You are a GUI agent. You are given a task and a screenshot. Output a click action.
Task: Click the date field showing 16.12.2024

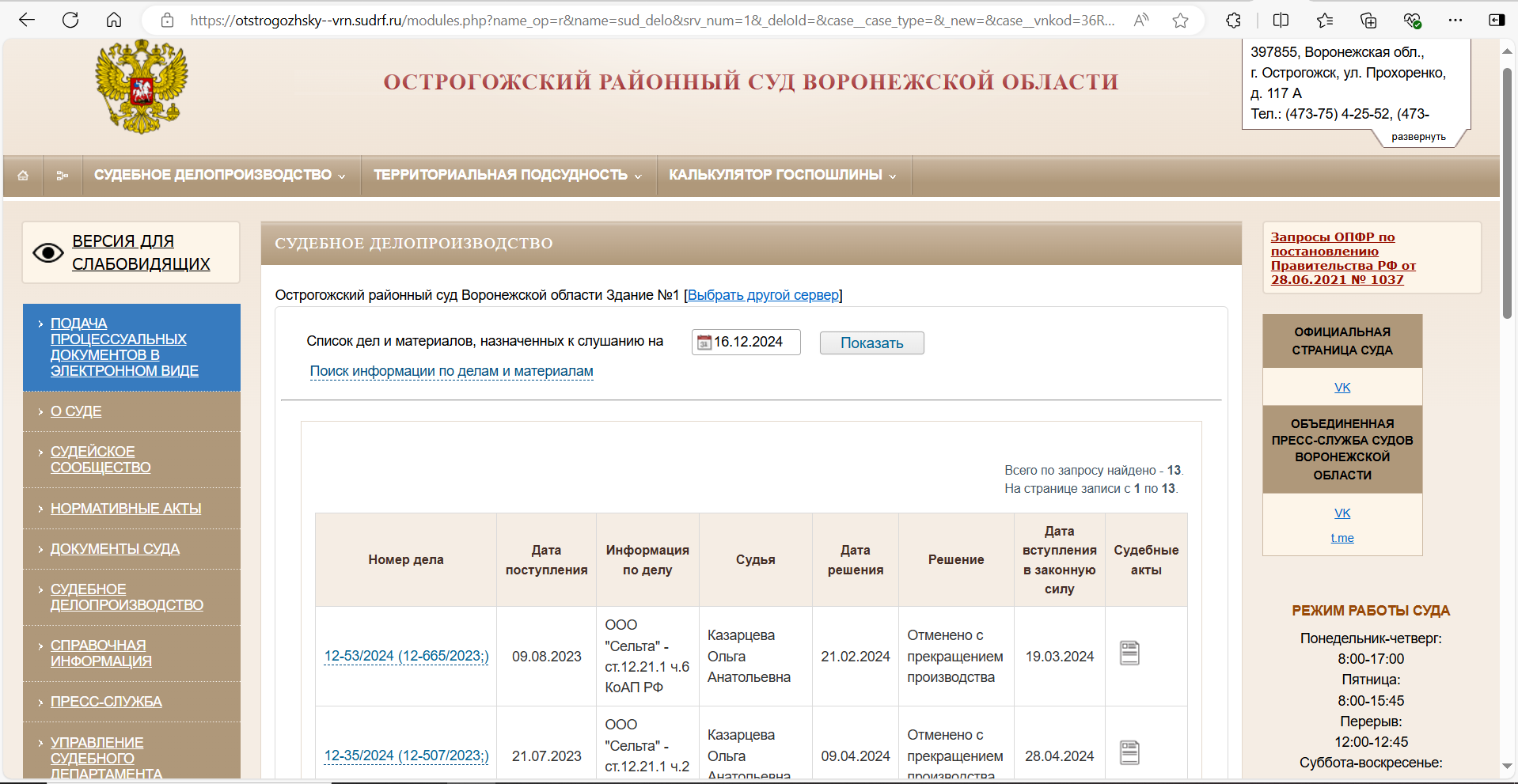coord(746,342)
